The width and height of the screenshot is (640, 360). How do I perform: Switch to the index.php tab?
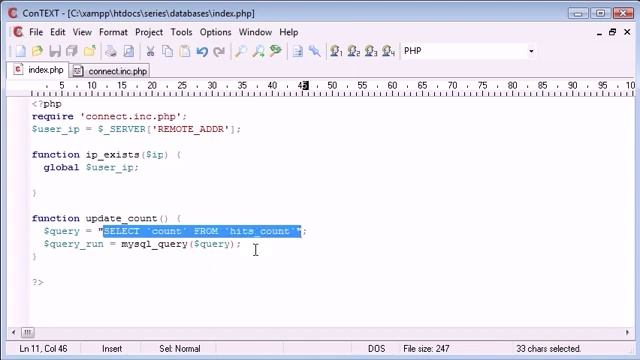[38, 70]
